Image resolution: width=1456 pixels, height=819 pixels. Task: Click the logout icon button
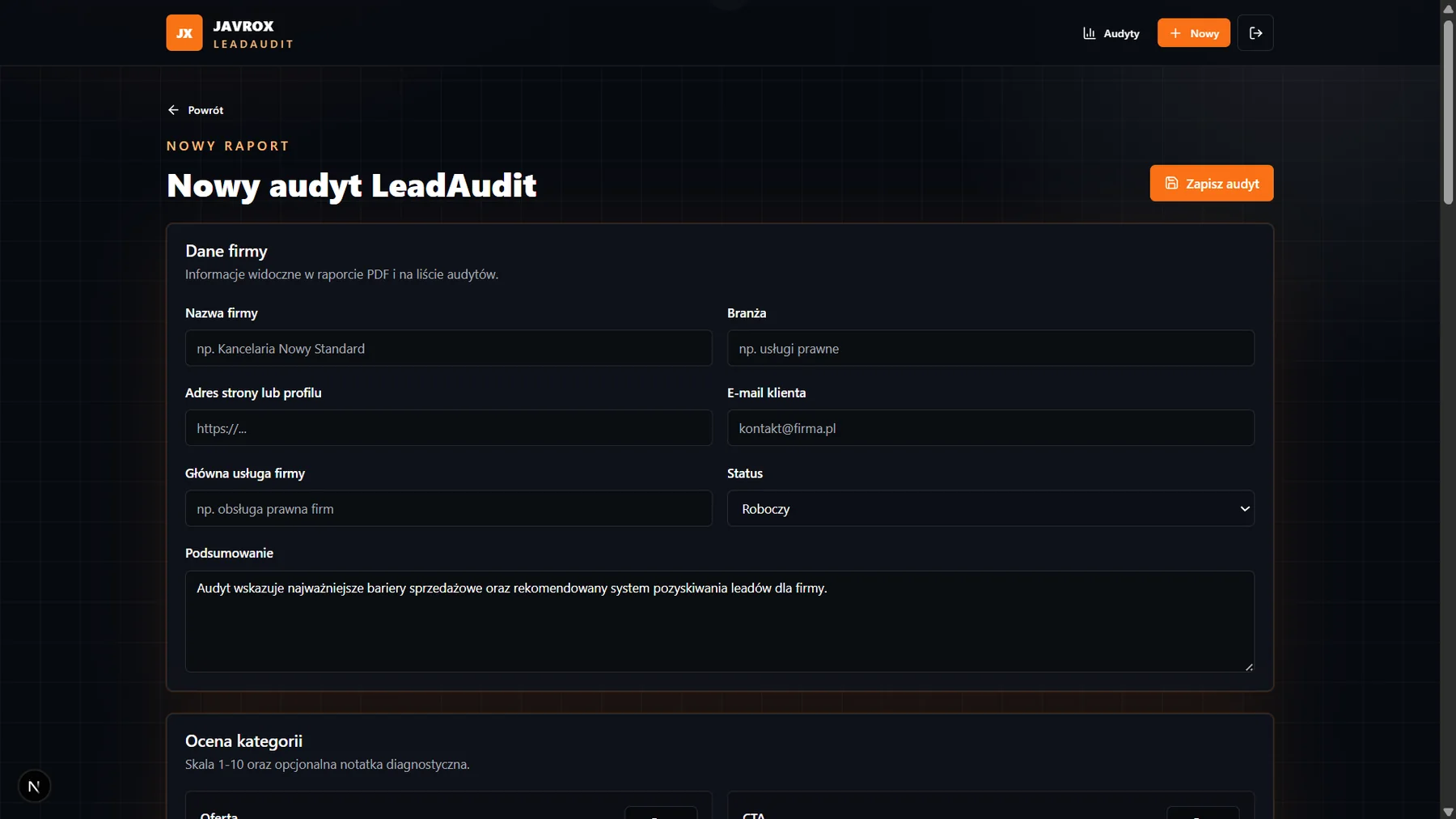tap(1255, 33)
